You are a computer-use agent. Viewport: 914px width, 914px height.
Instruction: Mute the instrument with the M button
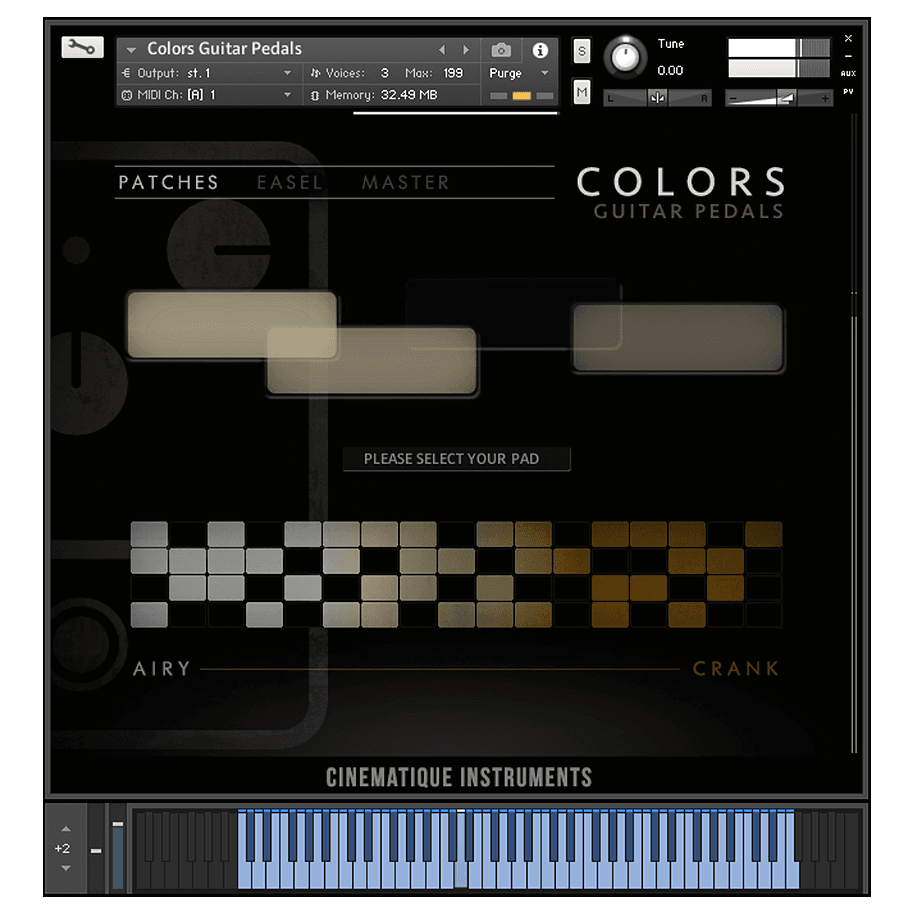click(x=581, y=92)
